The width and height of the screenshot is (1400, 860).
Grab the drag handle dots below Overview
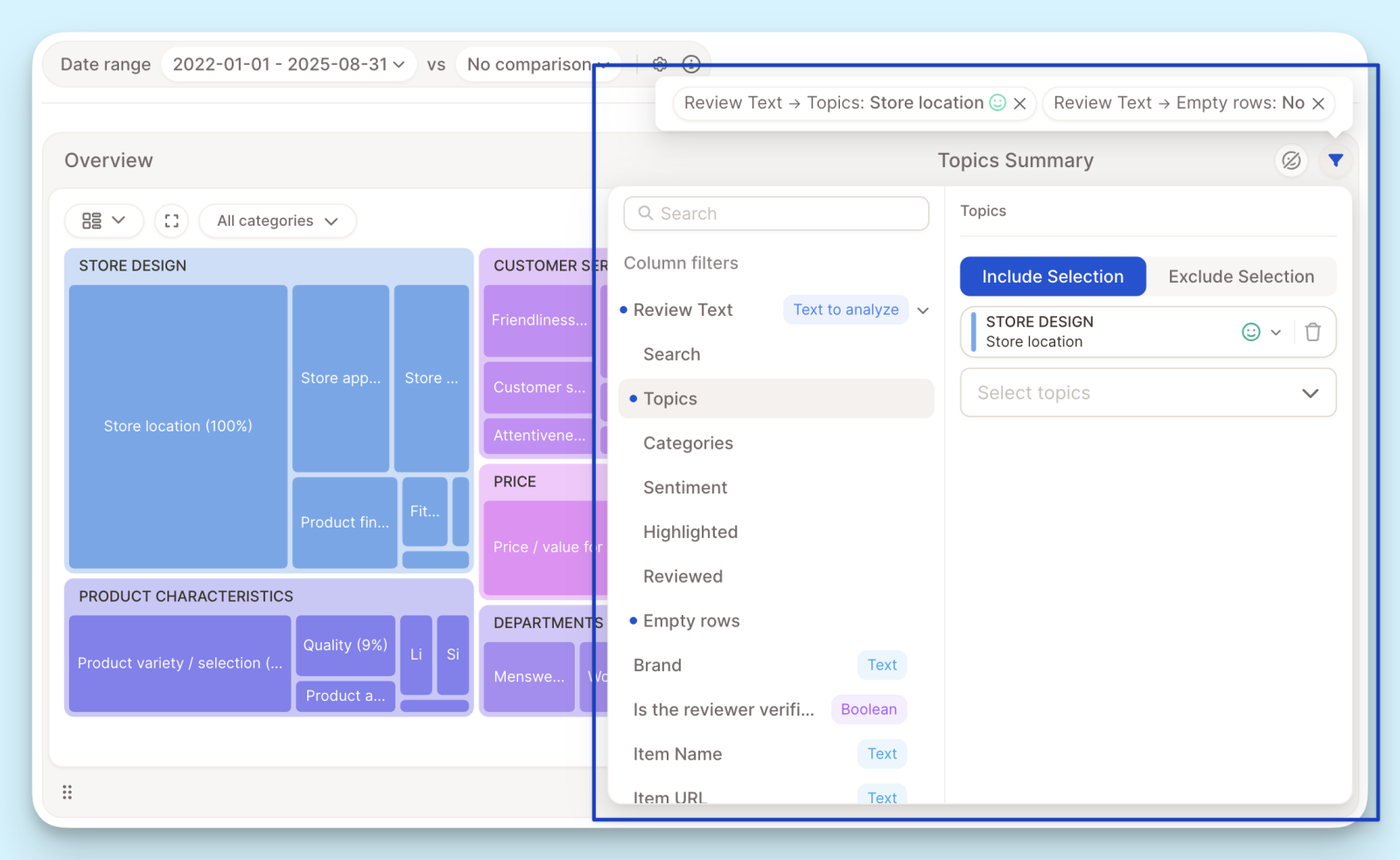pyautogui.click(x=67, y=792)
